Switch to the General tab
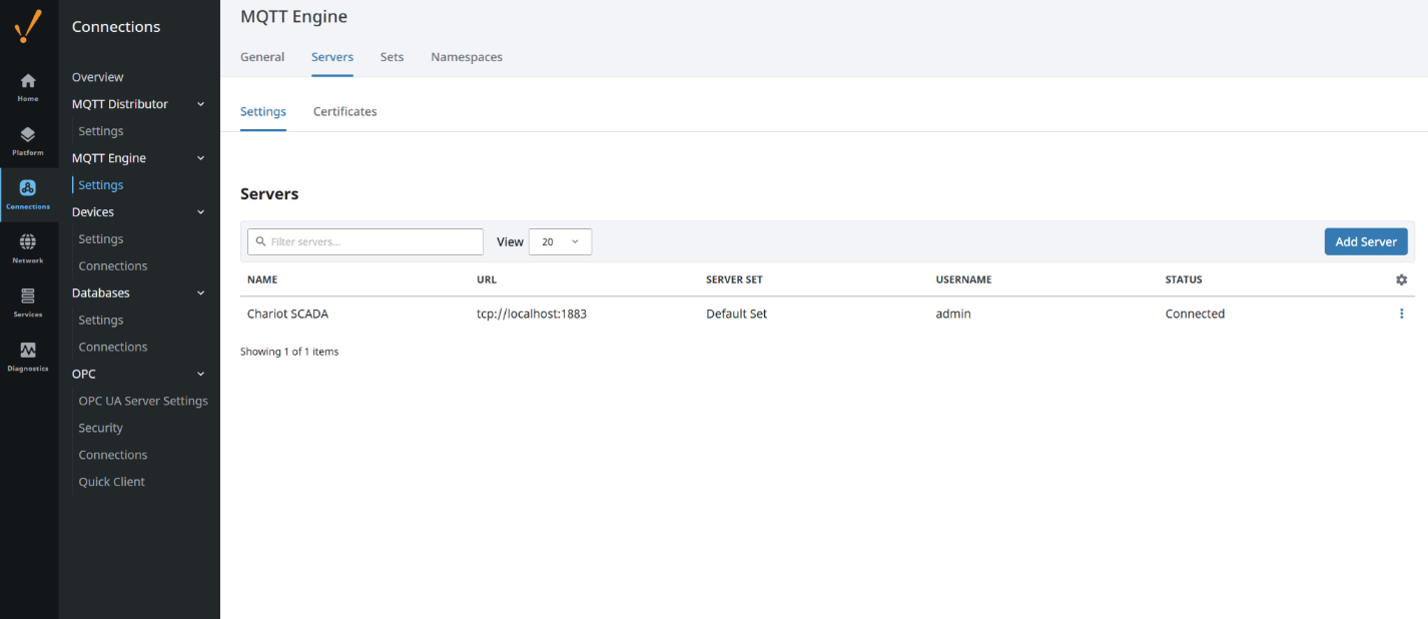Image resolution: width=1428 pixels, height=619 pixels. pyautogui.click(x=262, y=57)
